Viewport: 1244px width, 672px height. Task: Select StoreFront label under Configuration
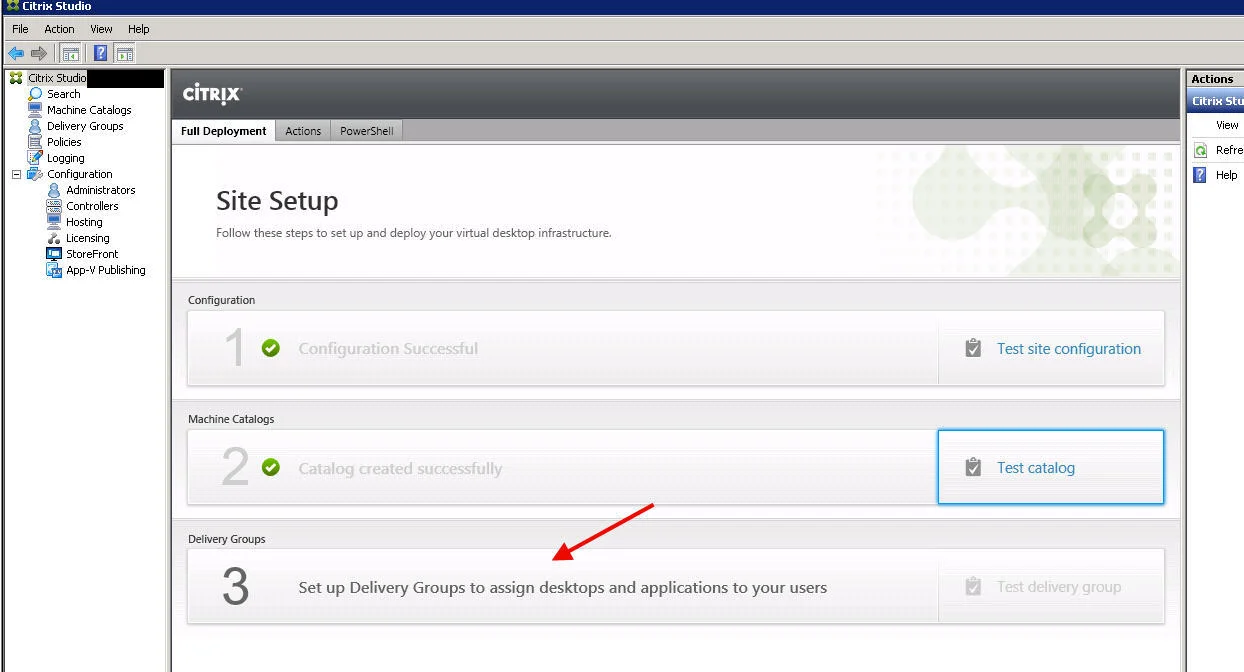click(x=92, y=254)
